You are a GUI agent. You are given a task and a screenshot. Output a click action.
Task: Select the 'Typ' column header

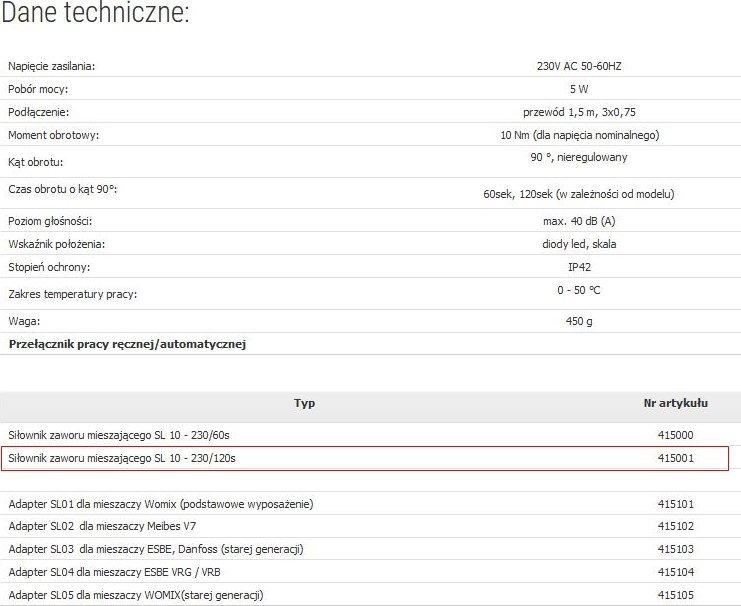point(304,403)
